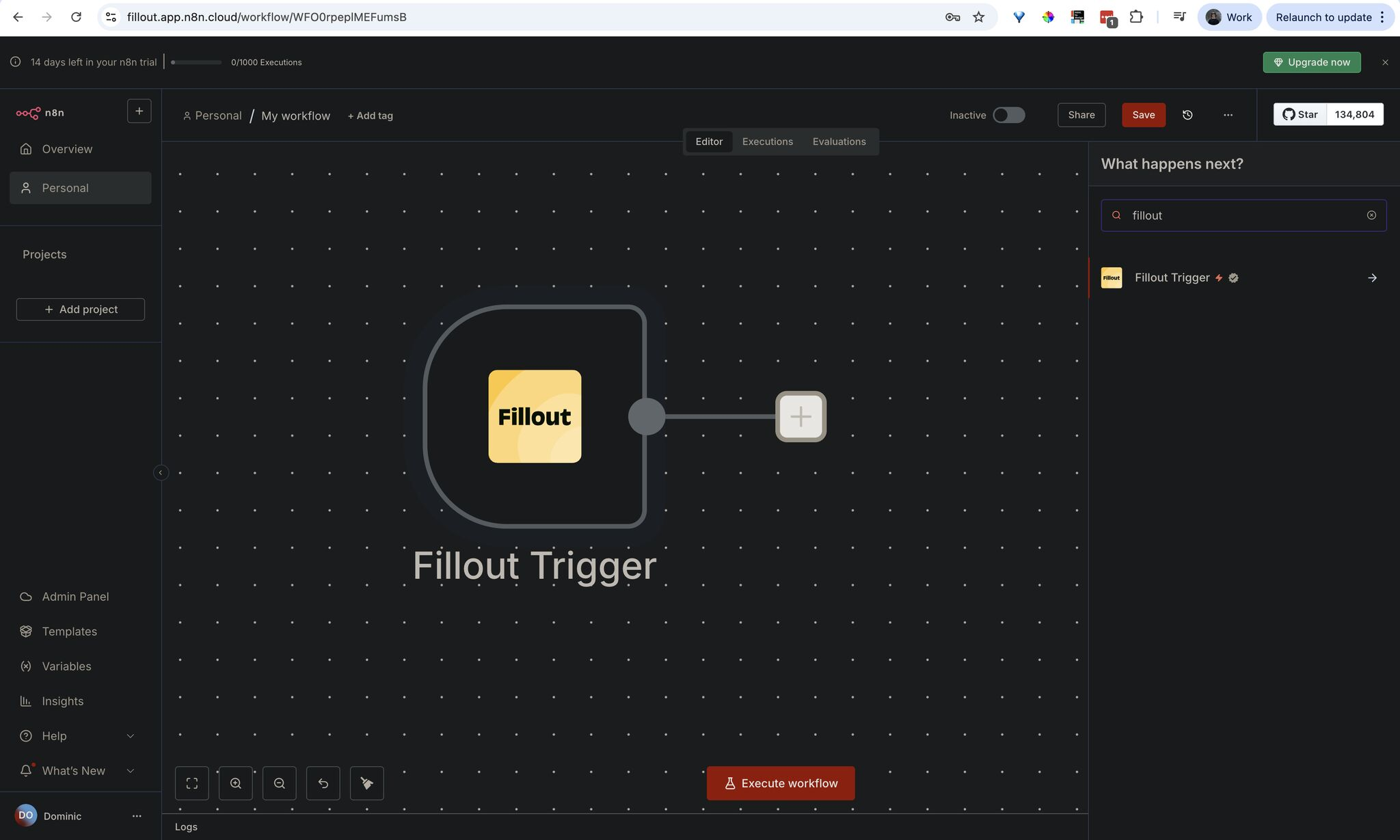This screenshot has height=840, width=1400.
Task: Click the plus node to add next step
Action: tap(800, 416)
